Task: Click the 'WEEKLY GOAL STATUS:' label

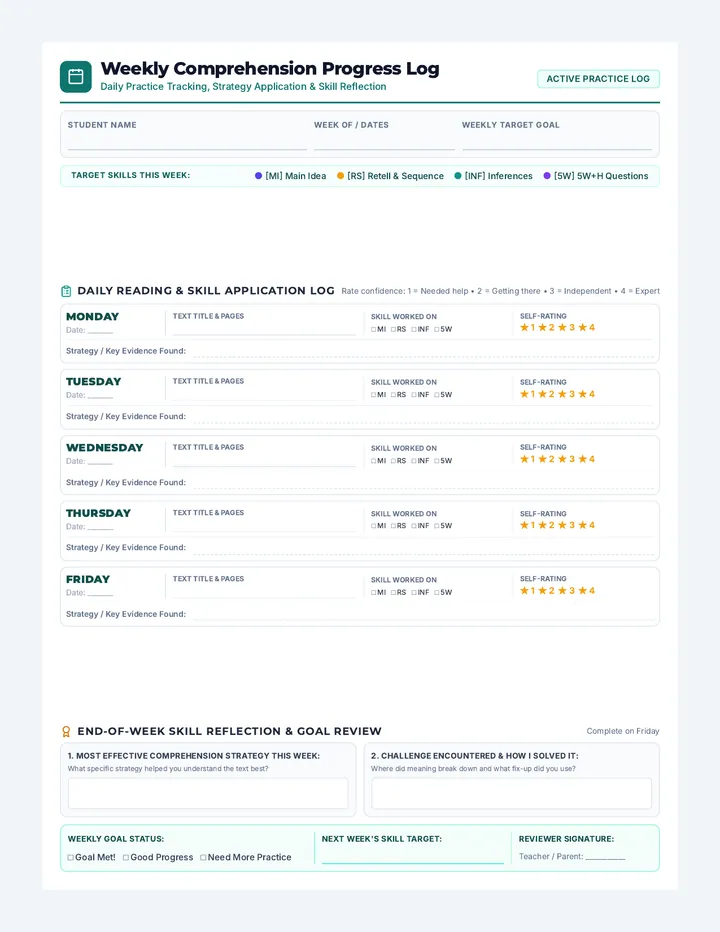Action: [x=116, y=839]
